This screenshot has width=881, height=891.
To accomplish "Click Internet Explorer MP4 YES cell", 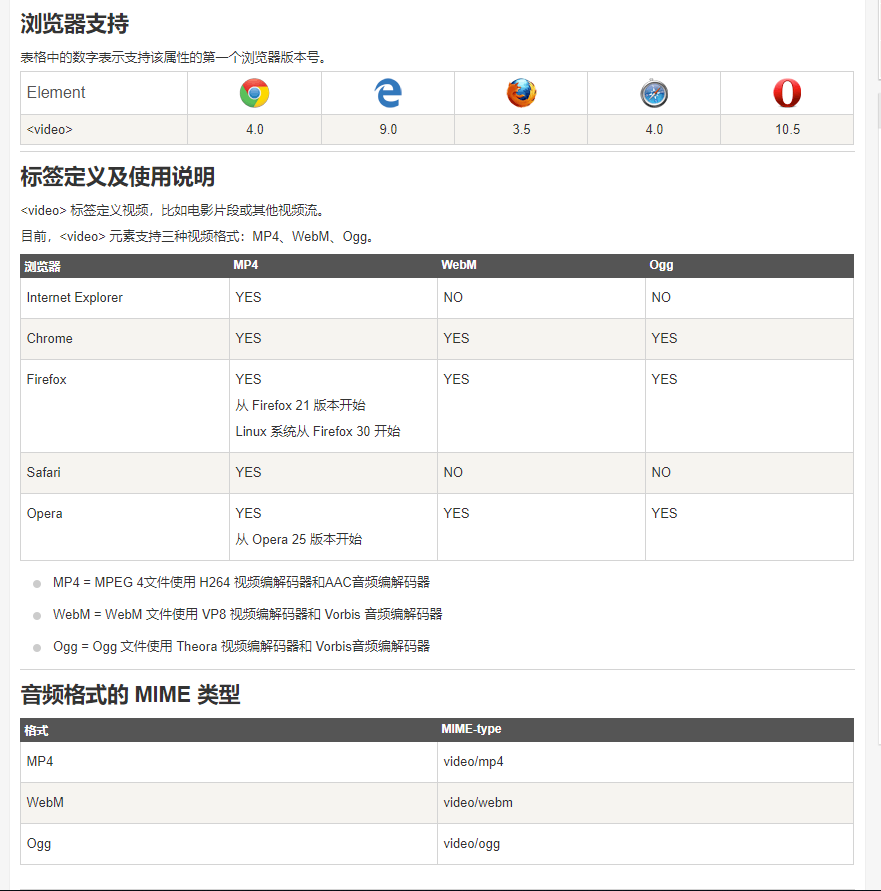I will point(333,298).
